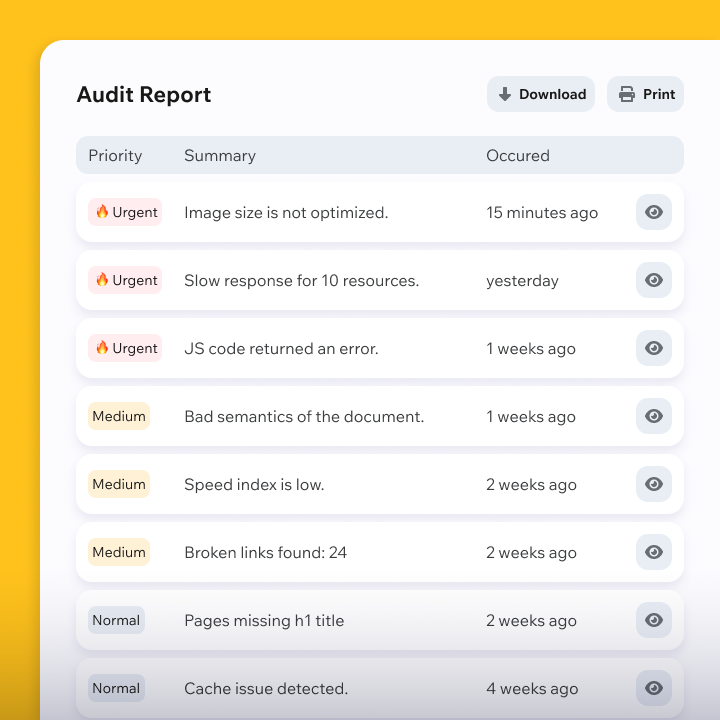
Task: Select the Audit Report heading
Action: 144,95
